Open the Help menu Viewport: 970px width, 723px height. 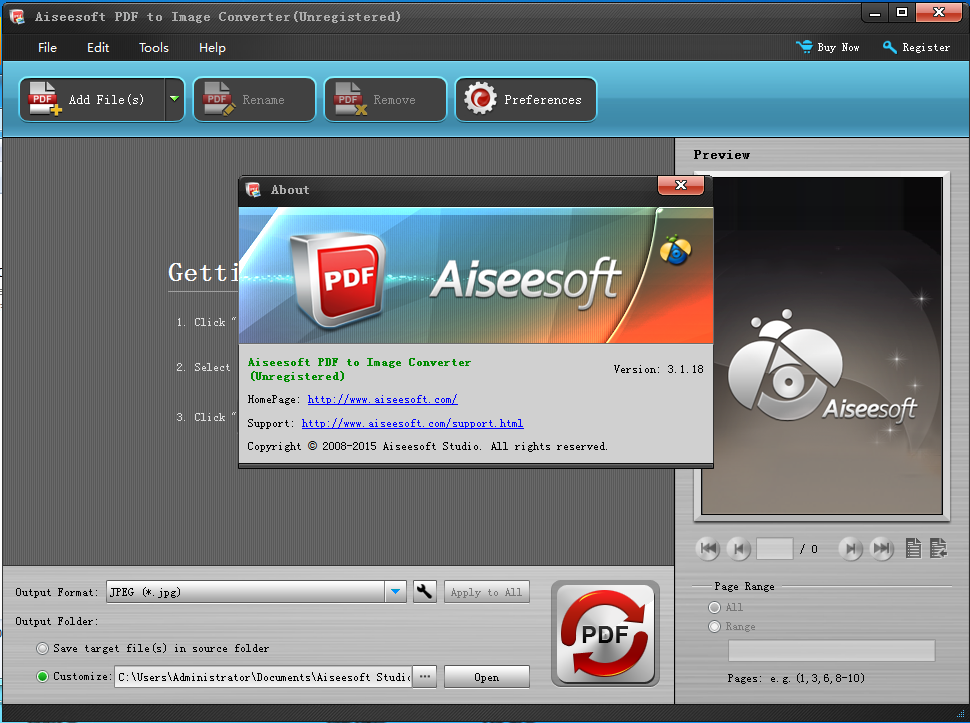coord(212,48)
